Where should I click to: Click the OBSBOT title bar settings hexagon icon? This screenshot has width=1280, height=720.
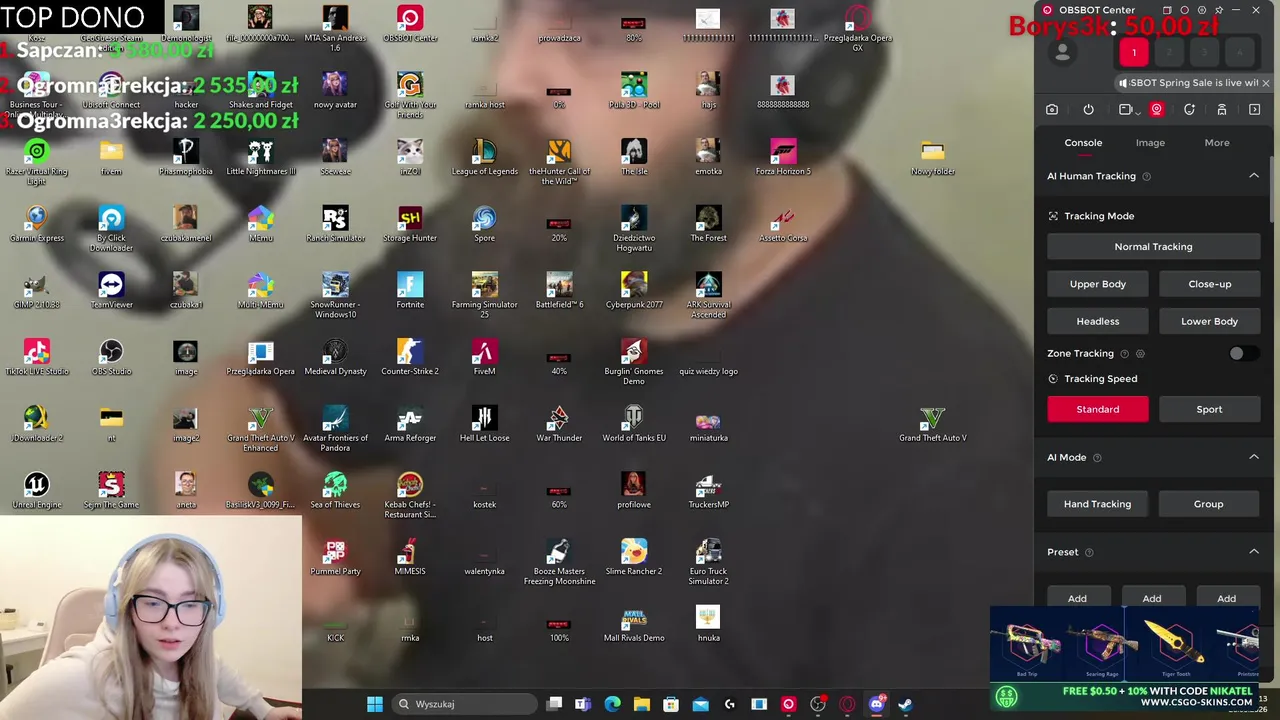1202,10
